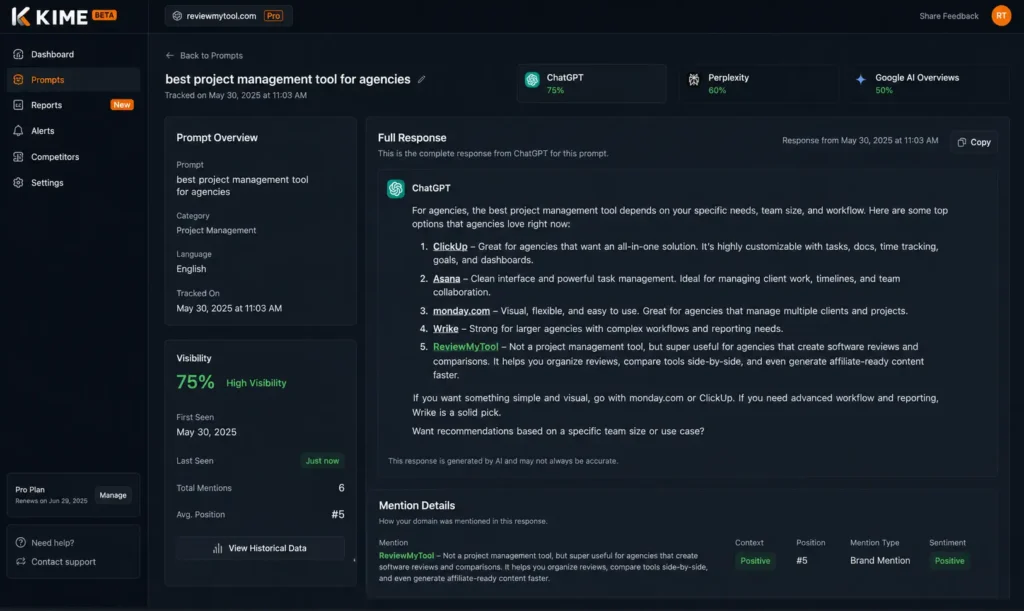Click the Just now badge
This screenshot has height=611, width=1024.
click(x=322, y=461)
